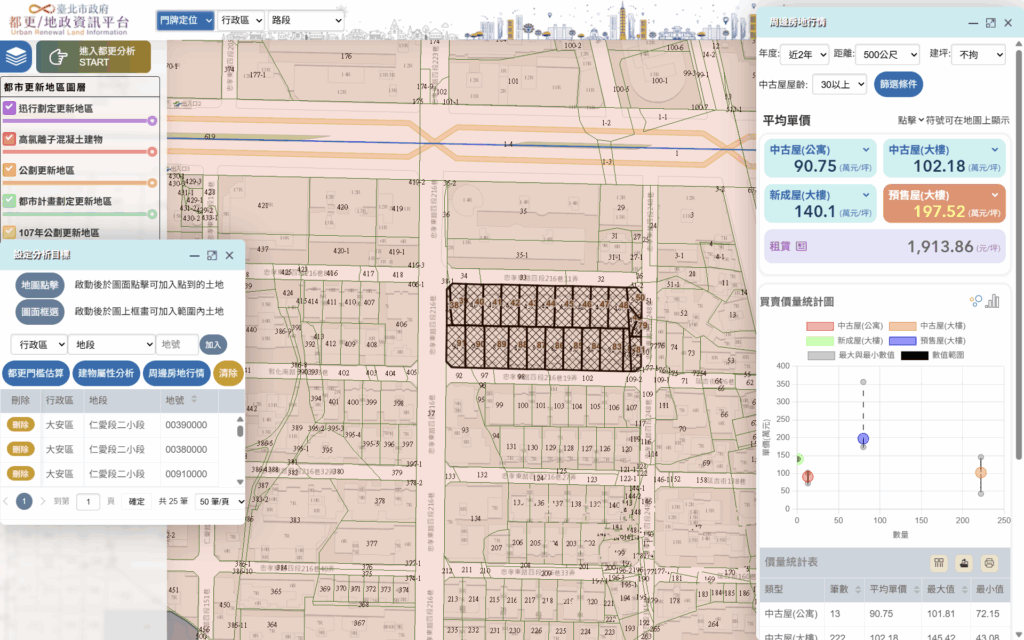The image size is (1024, 640).
Task: Open the 建物屬性分析 tab
Action: point(106,373)
